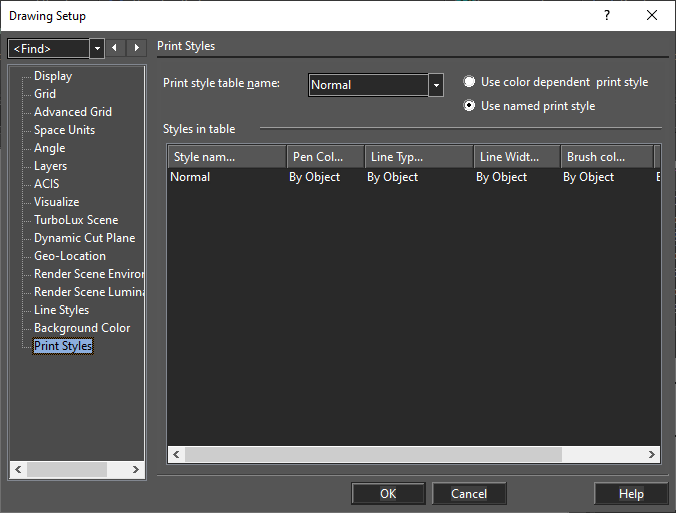Select Grid in the settings tree
Screen dimensions: 676x513
(45, 94)
